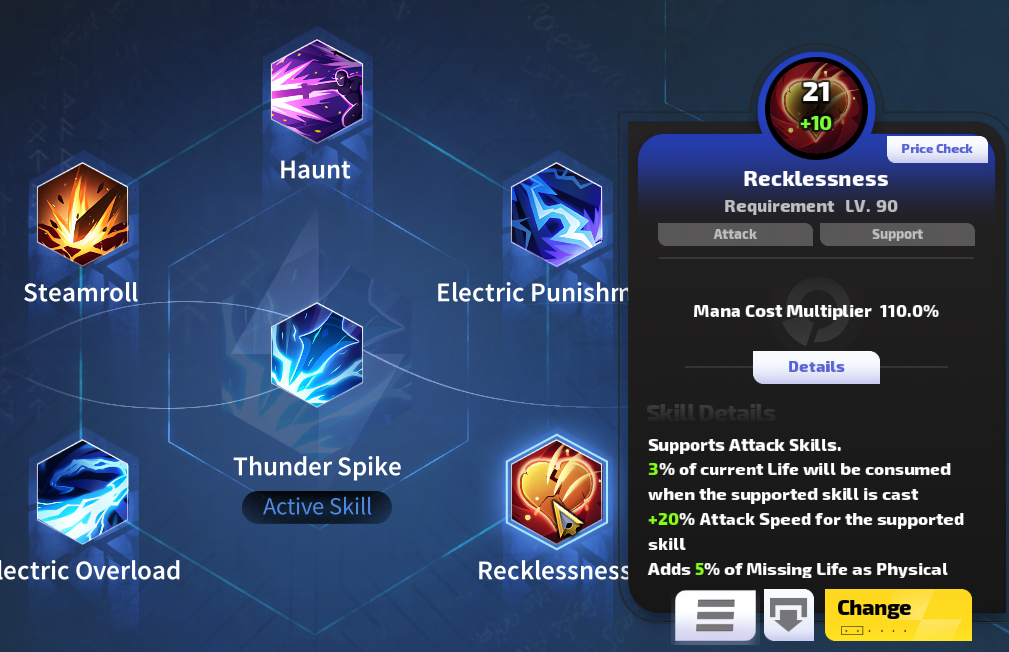Select the Thunder Spike active skill icon
Viewport: 1009px width, 652px height.
(316, 355)
